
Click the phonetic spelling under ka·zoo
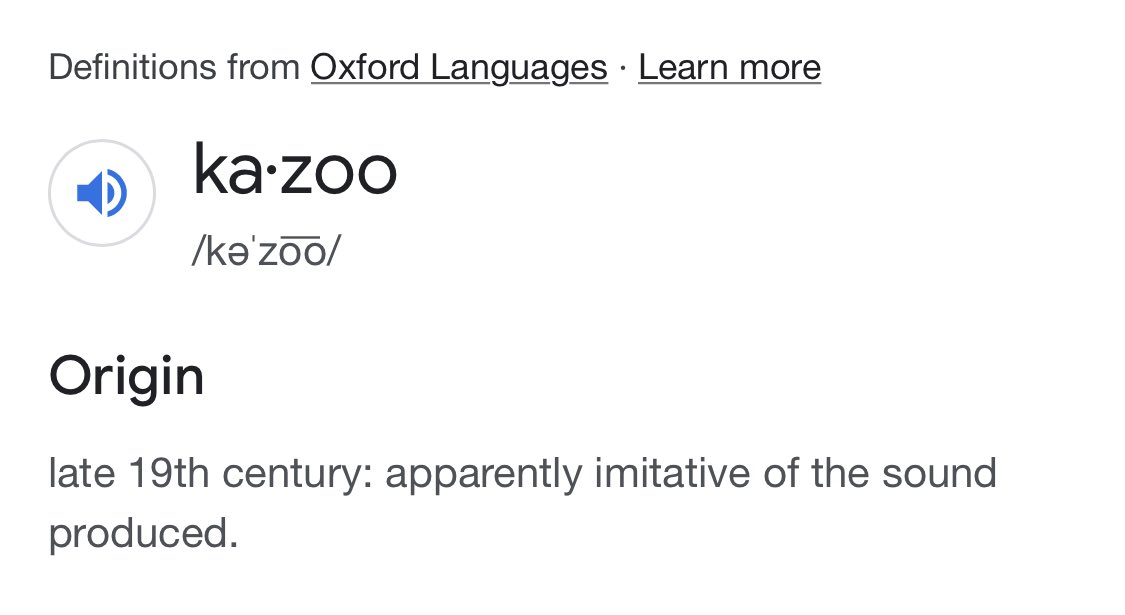coord(266,250)
